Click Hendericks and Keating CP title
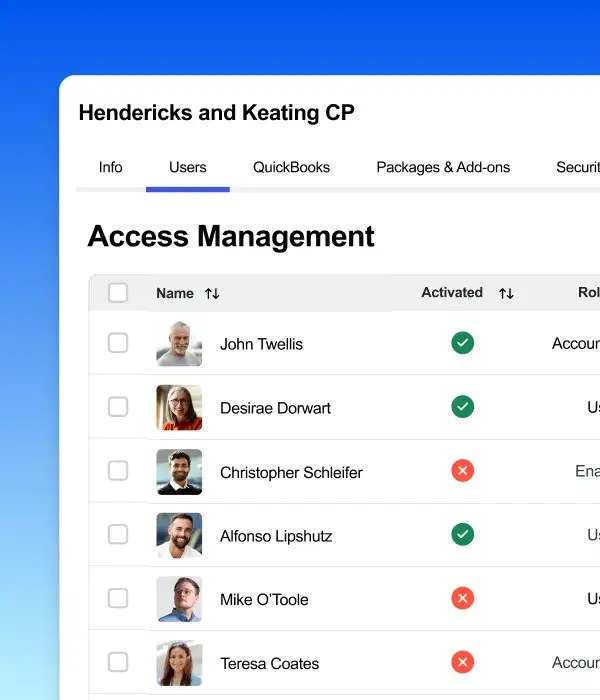 [x=217, y=112]
